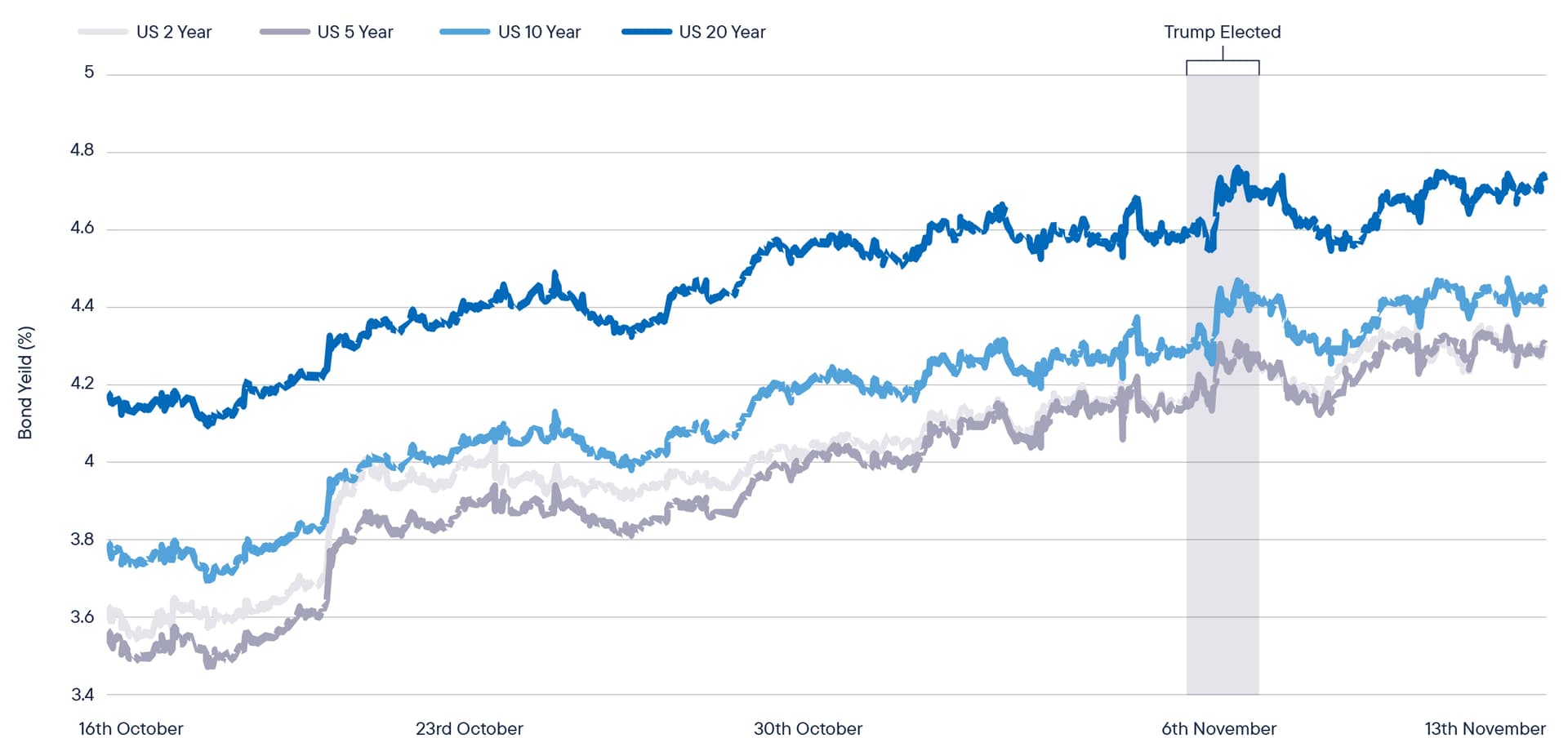
Task: Select the 30th October date label
Action: point(808,728)
